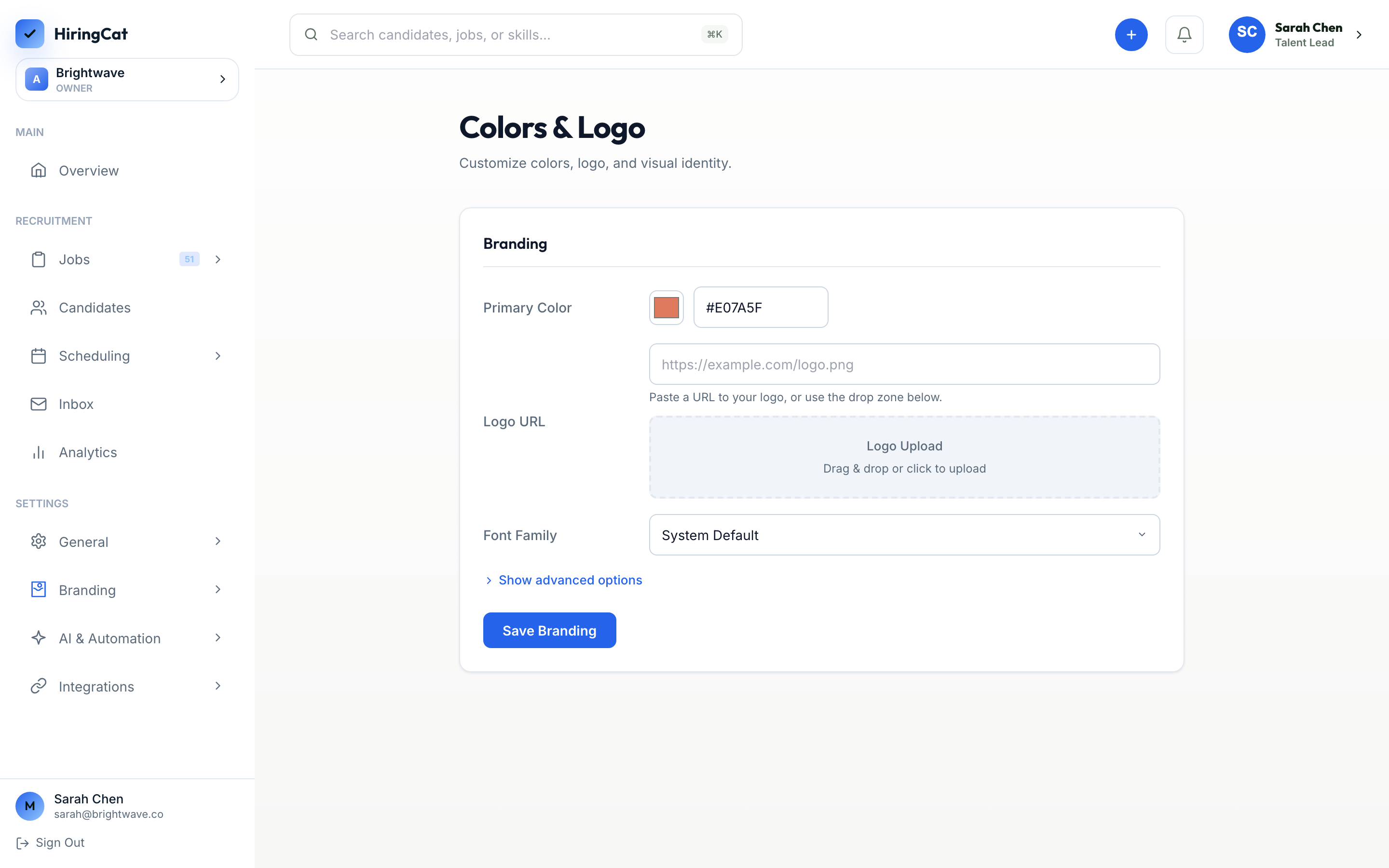Open notifications bell icon
Viewport: 1389px width, 868px height.
pyautogui.click(x=1184, y=34)
